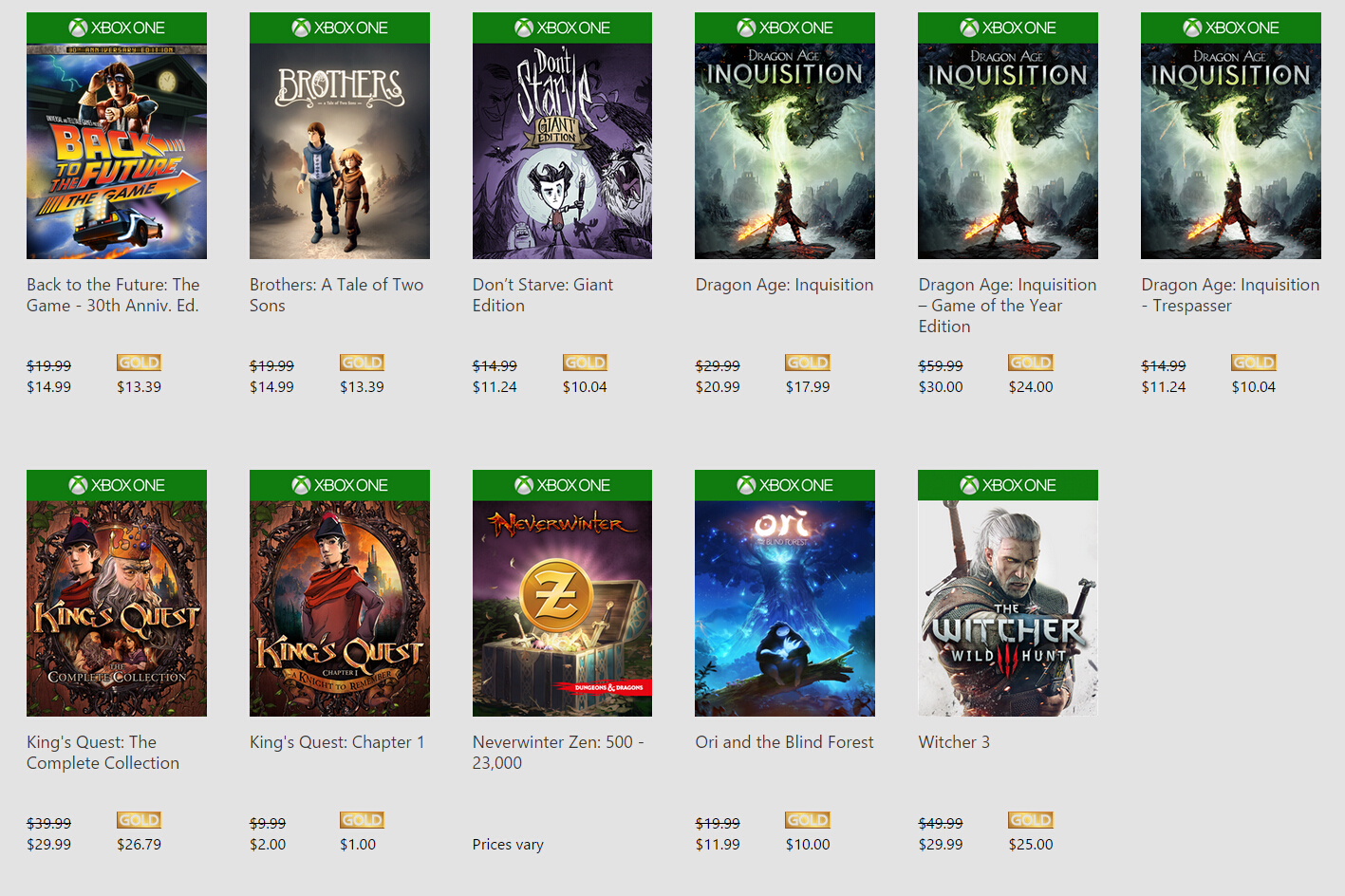Select King's Quest Chapter 1 cover image
The height and width of the screenshot is (896, 1345).
[x=340, y=608]
